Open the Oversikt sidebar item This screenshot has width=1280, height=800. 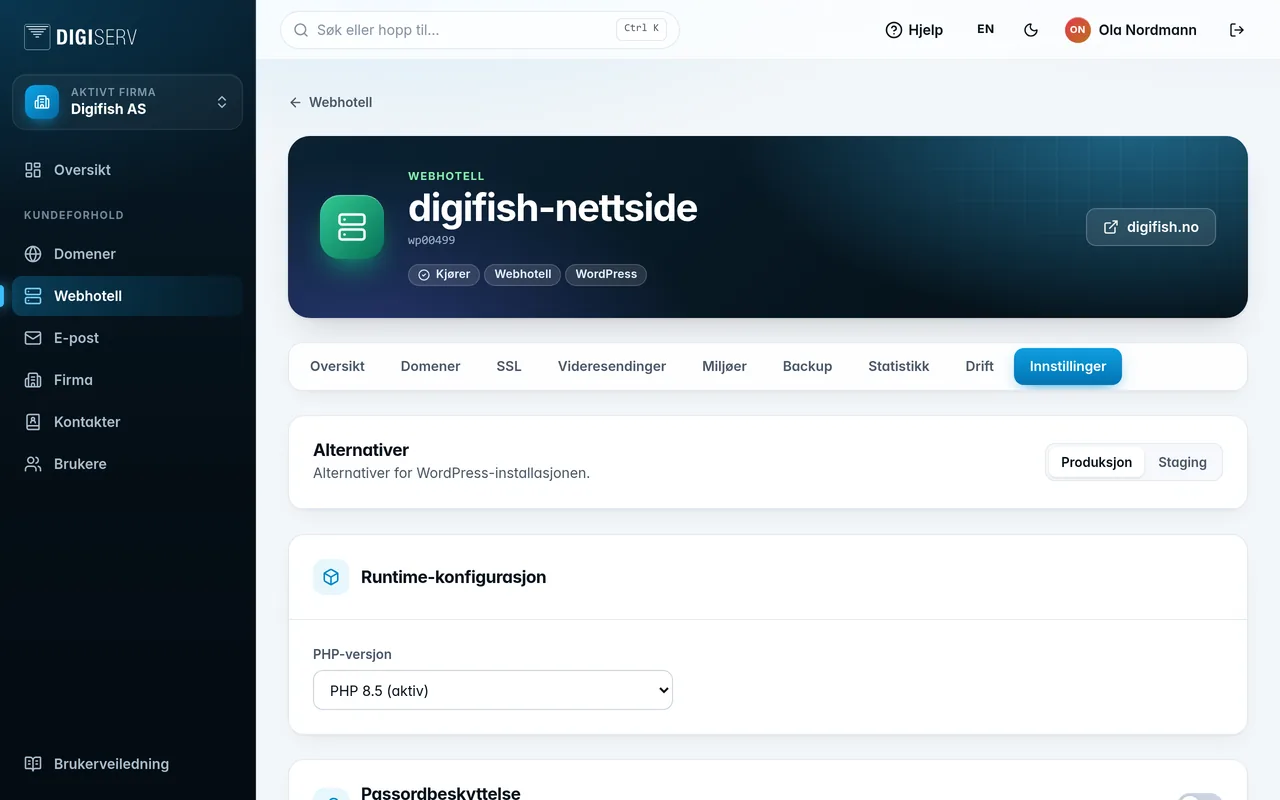128,170
